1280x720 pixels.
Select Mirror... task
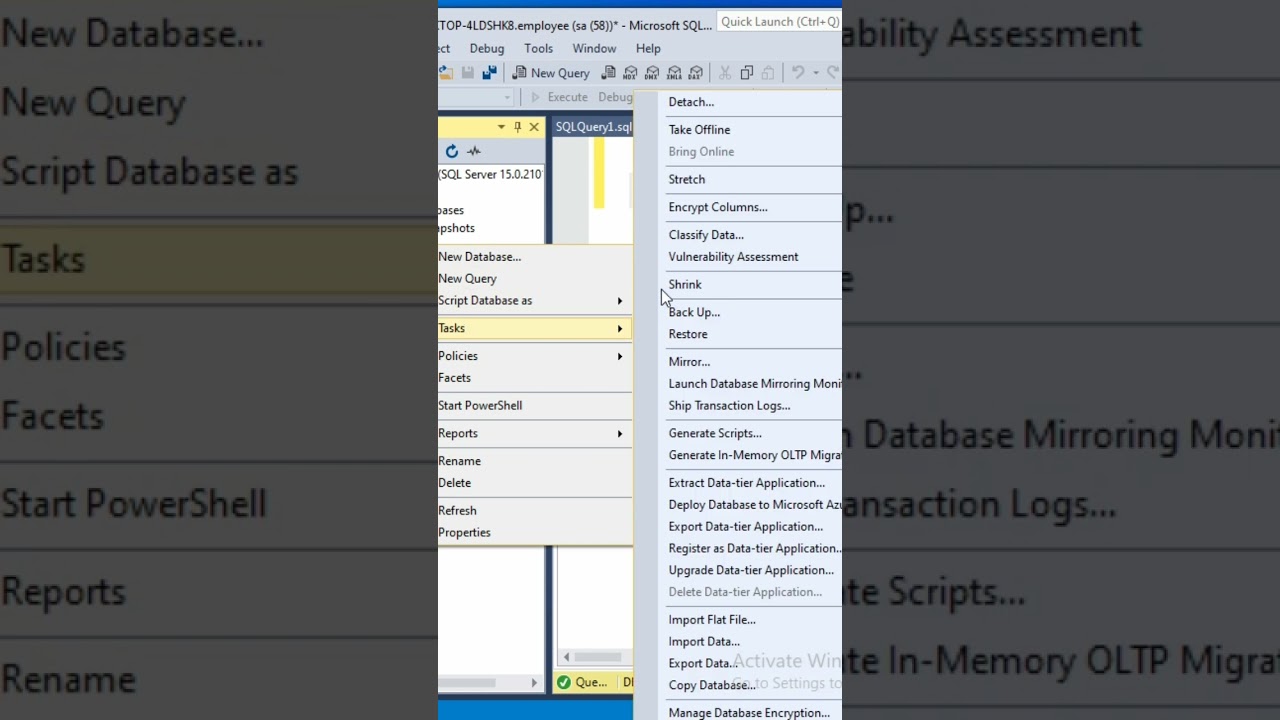tap(738, 362)
